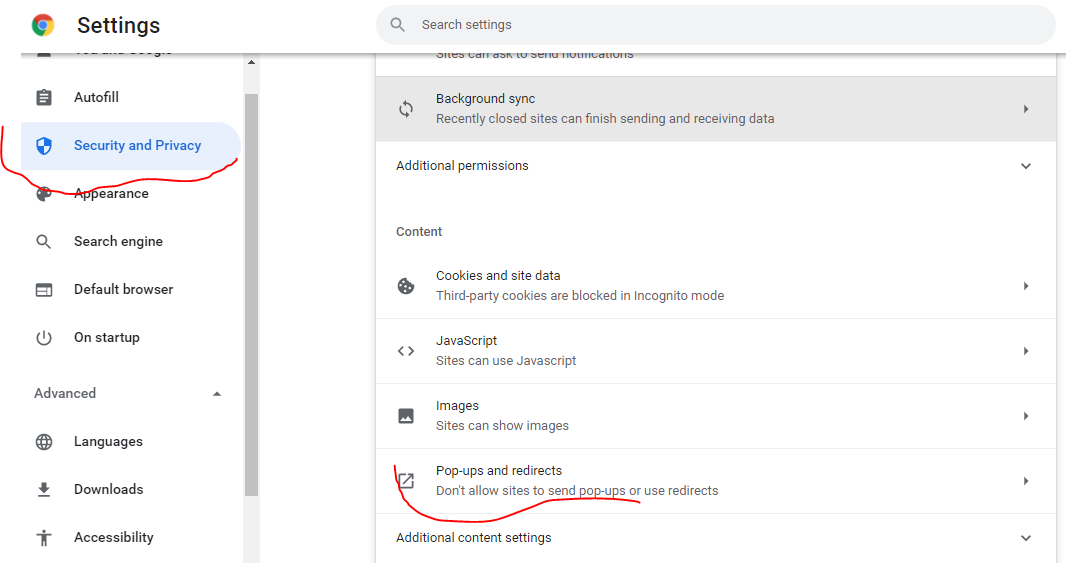Click the Languages globe icon
1066x563 pixels.
(44, 442)
